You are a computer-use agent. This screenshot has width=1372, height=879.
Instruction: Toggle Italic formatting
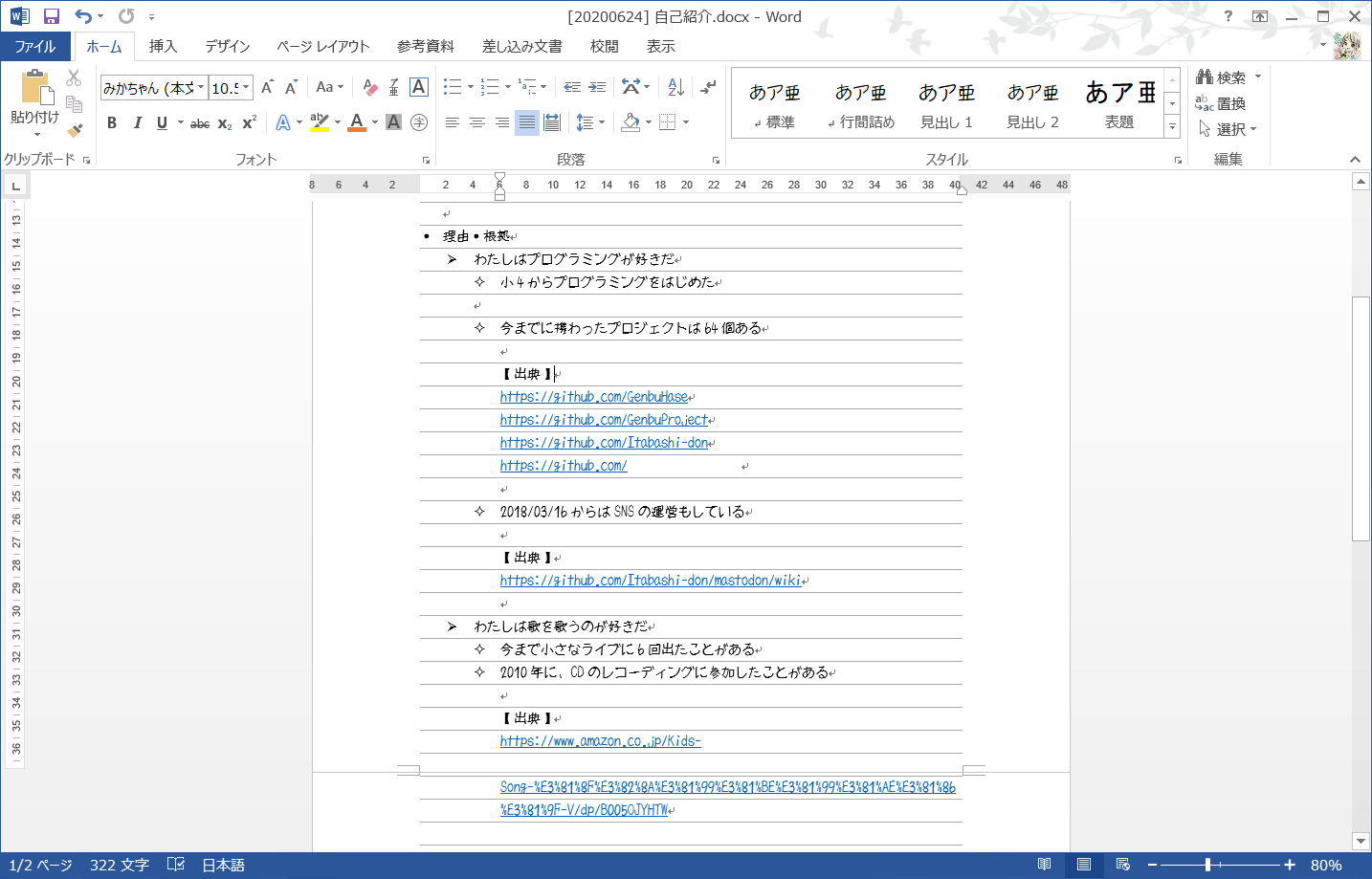137,122
